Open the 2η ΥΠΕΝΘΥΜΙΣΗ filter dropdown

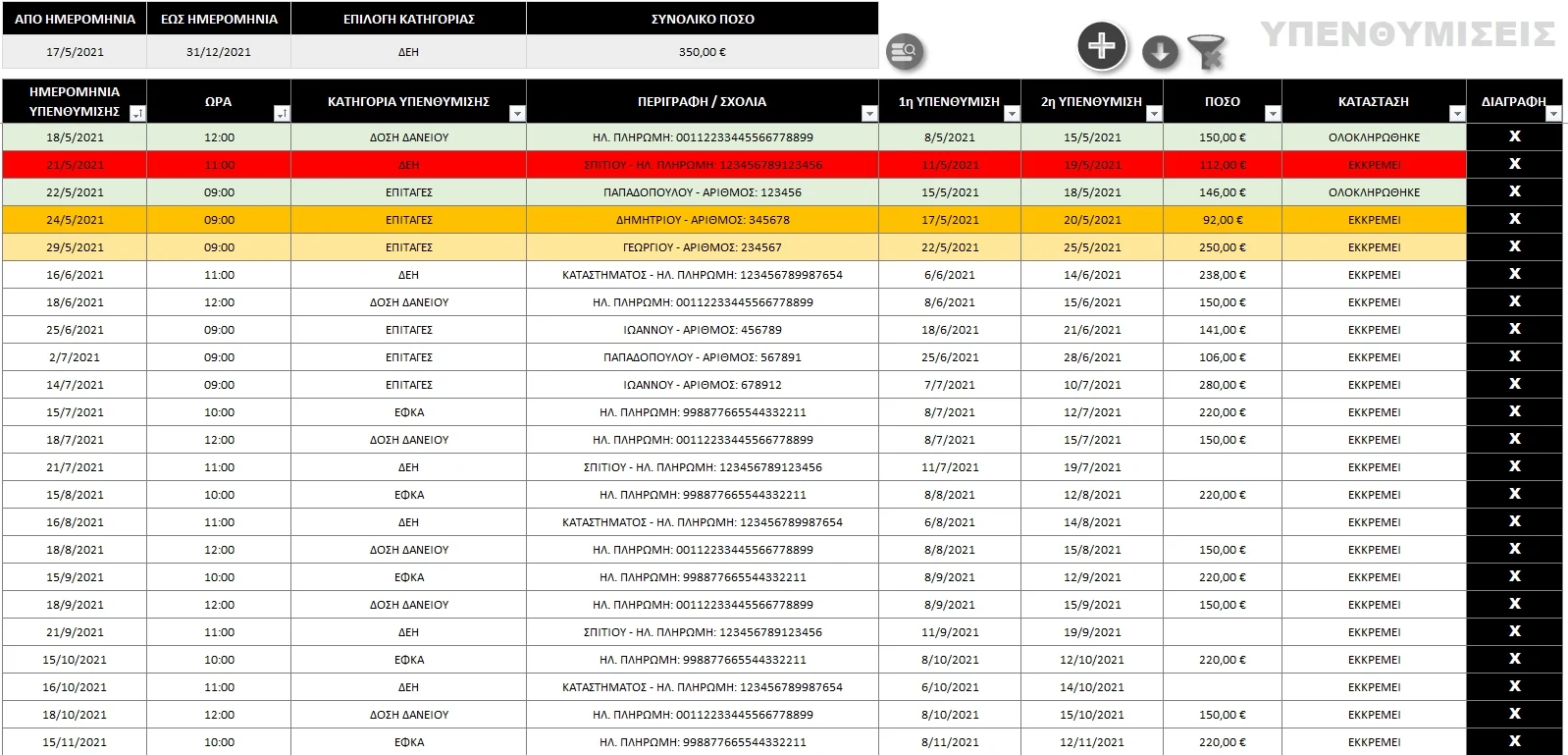click(x=1154, y=114)
